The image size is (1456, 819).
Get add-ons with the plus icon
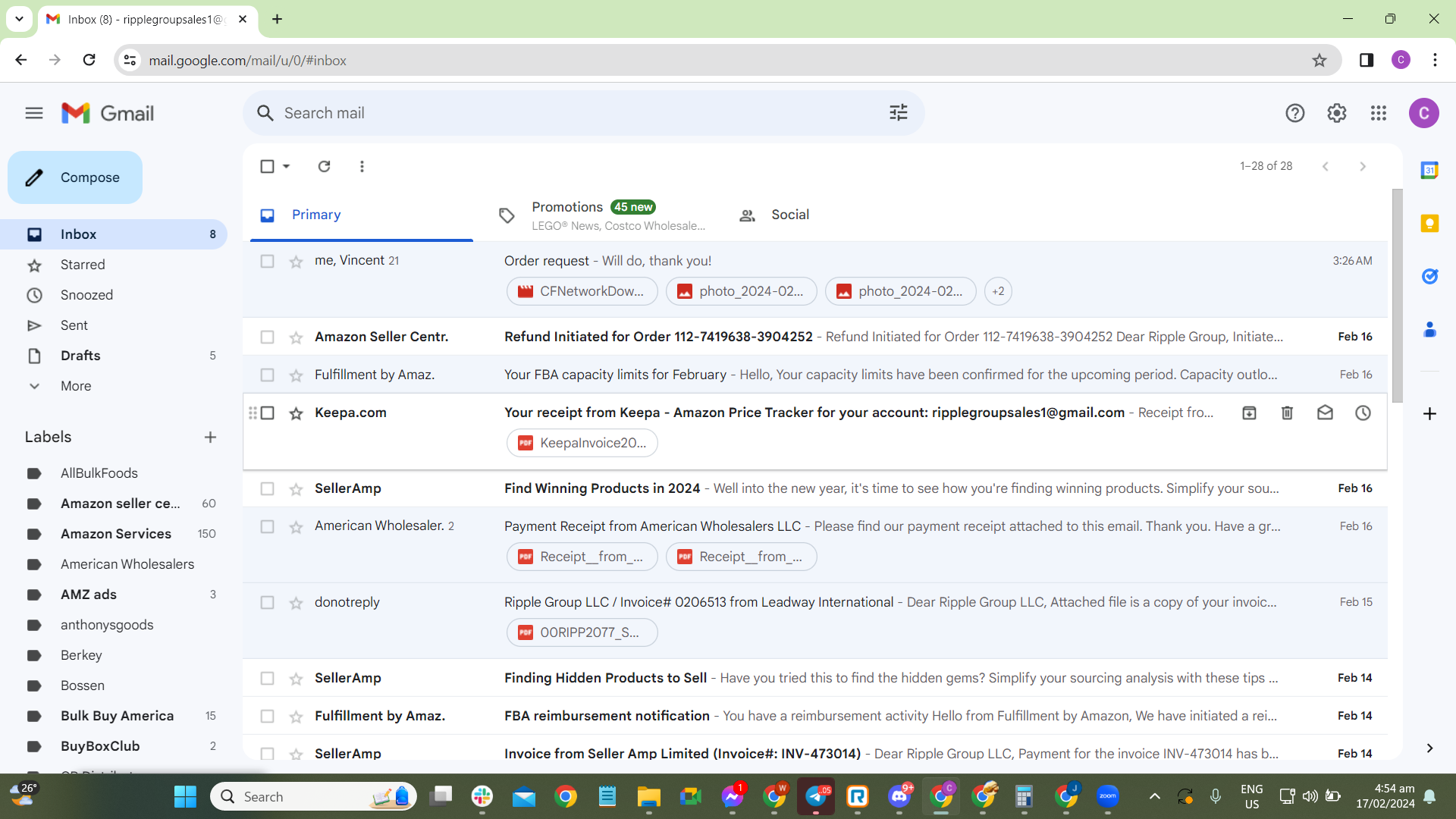point(1429,413)
